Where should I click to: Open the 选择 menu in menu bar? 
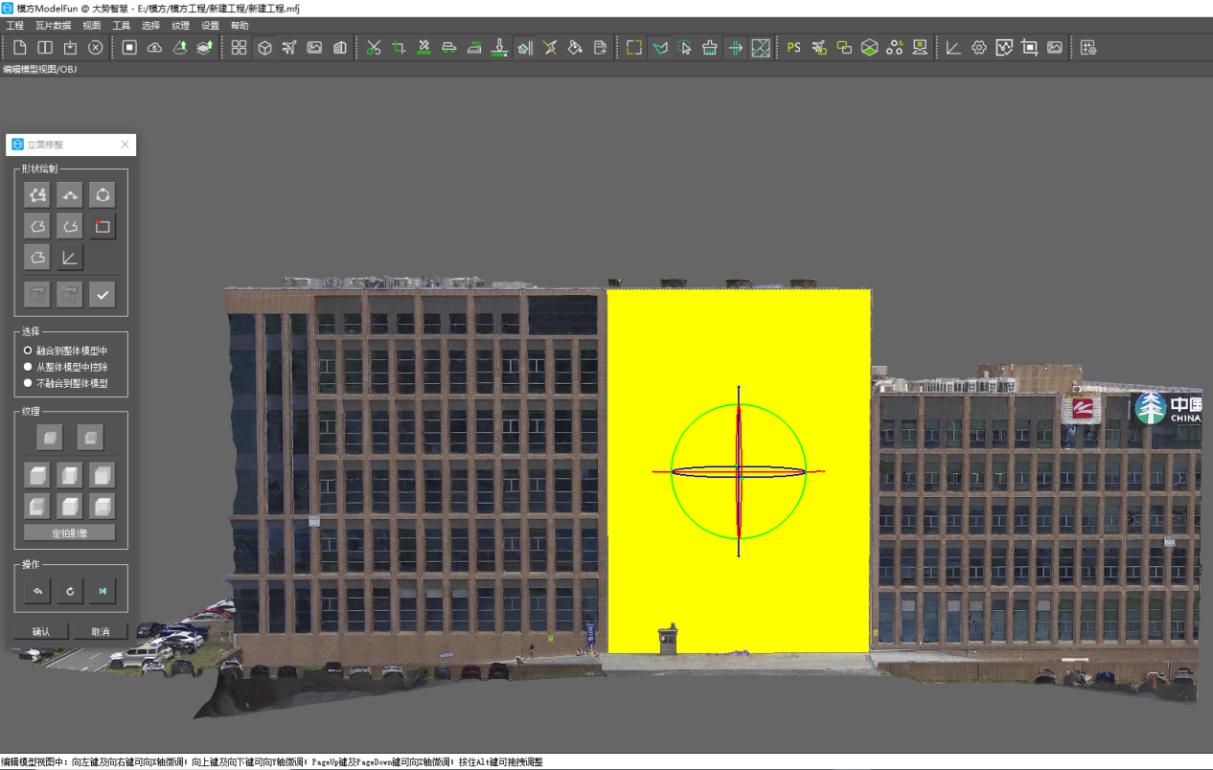point(151,25)
